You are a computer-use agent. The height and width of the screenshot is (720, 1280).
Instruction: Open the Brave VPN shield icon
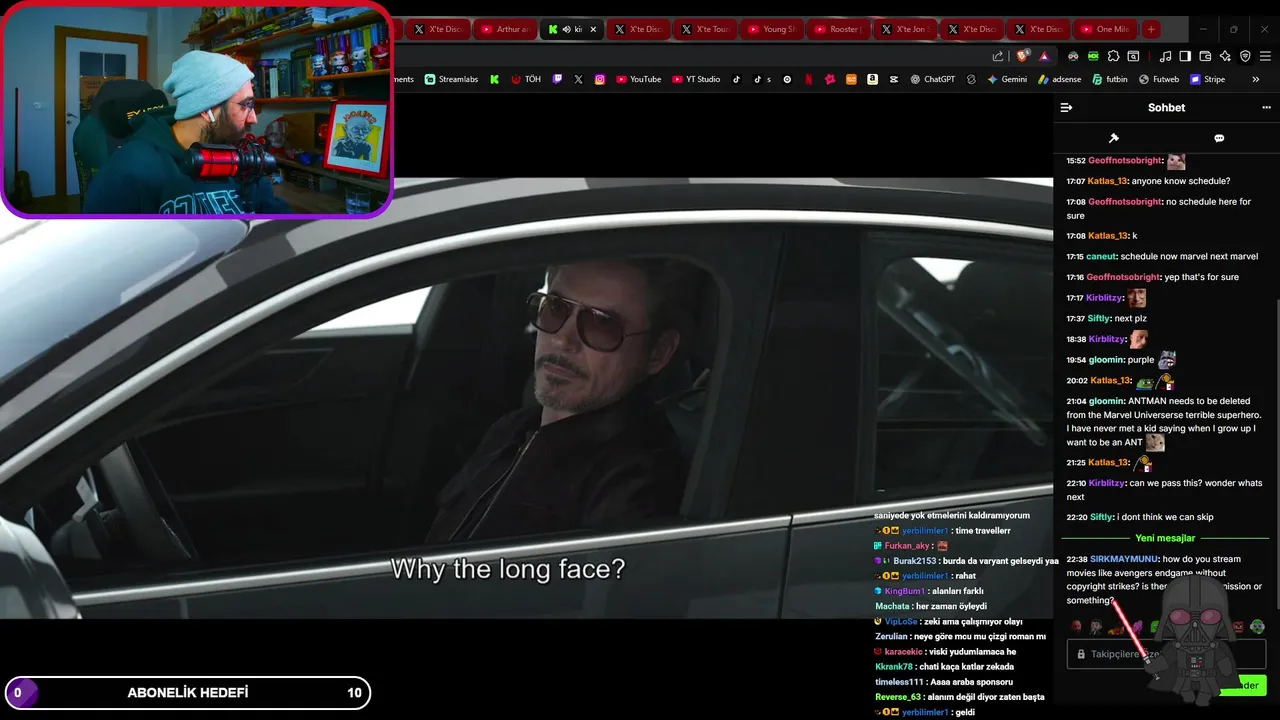[x=1245, y=56]
